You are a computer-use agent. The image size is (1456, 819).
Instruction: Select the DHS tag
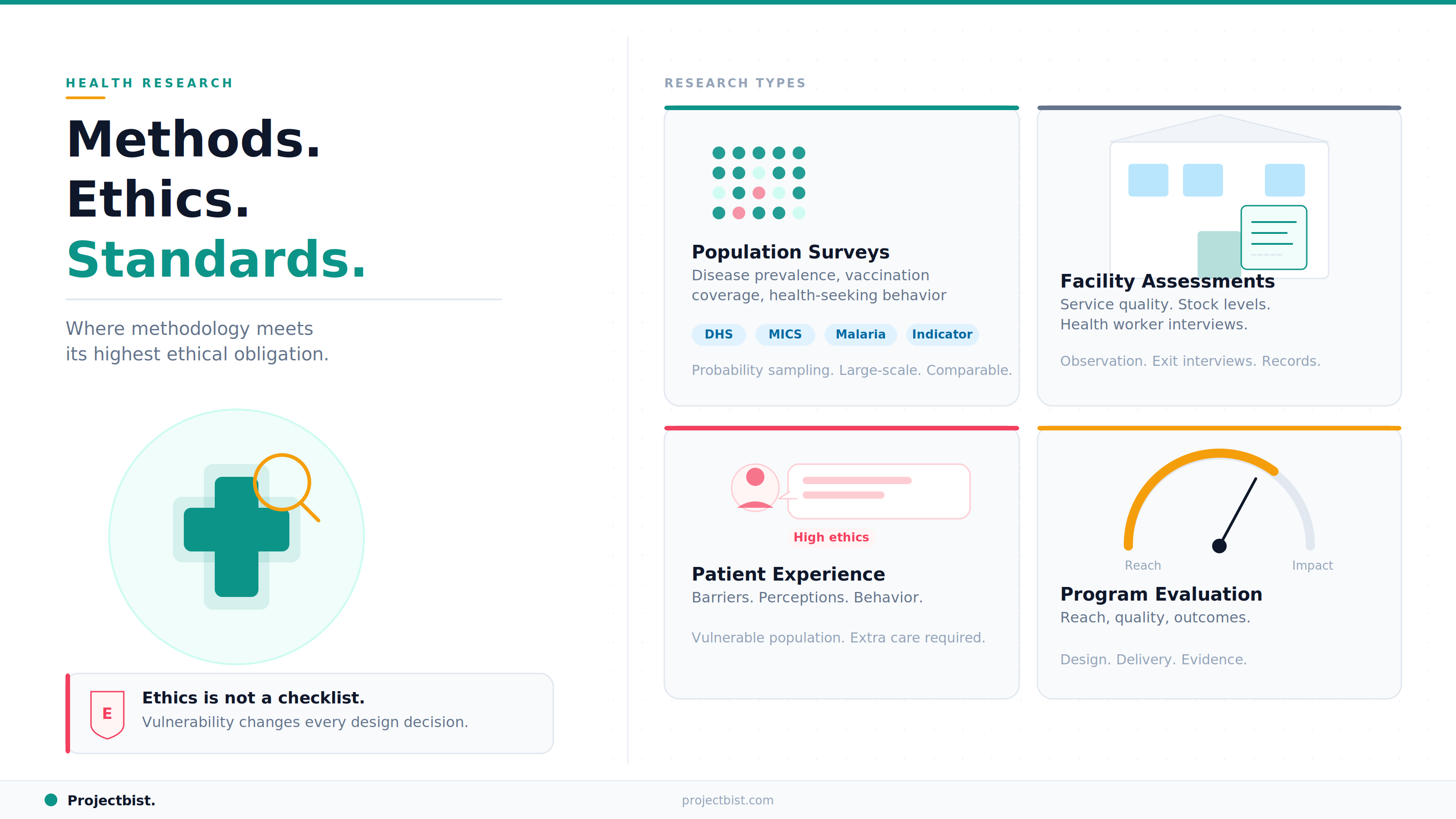(718, 334)
